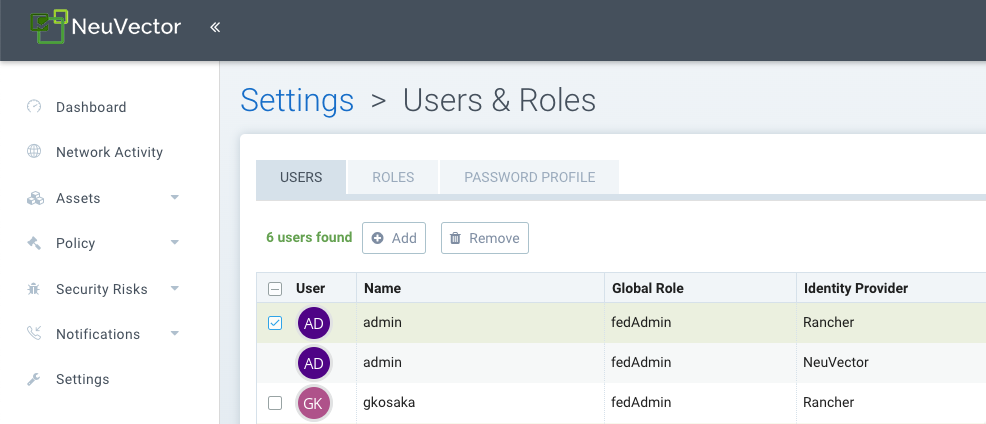Click the Assets cubes icon

[x=35, y=198]
